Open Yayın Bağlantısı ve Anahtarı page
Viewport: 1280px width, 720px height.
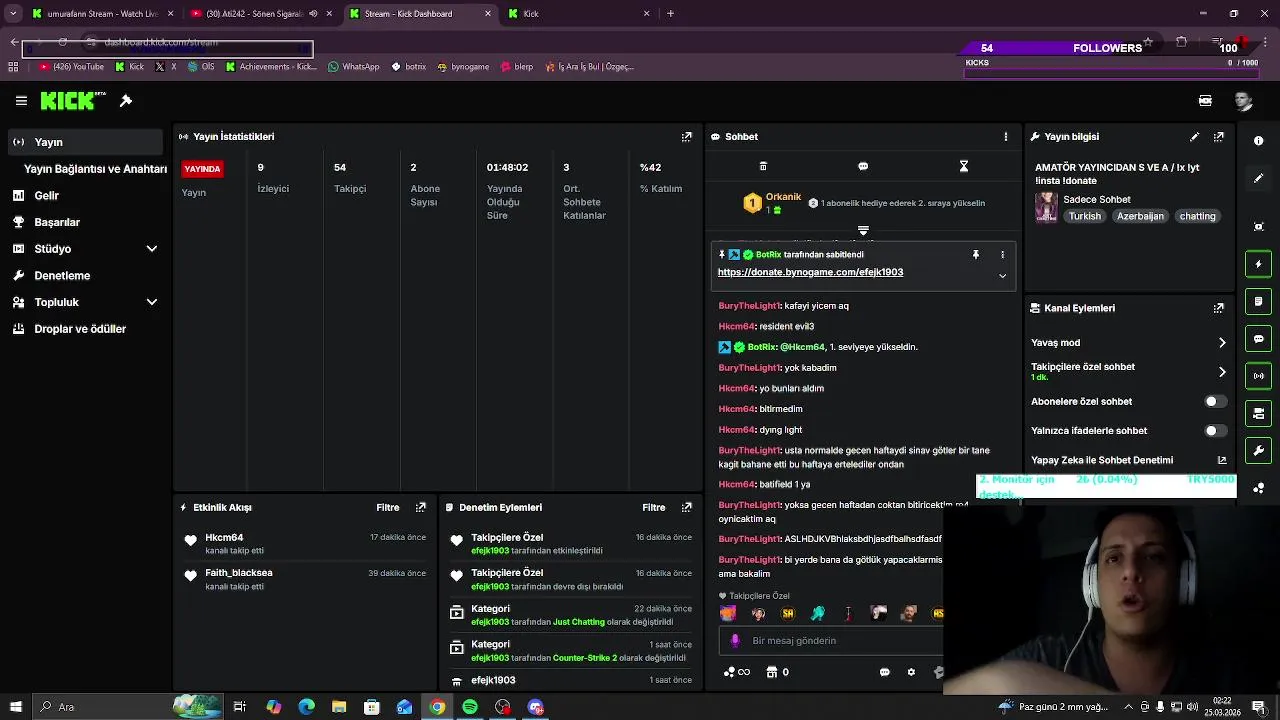coord(95,169)
